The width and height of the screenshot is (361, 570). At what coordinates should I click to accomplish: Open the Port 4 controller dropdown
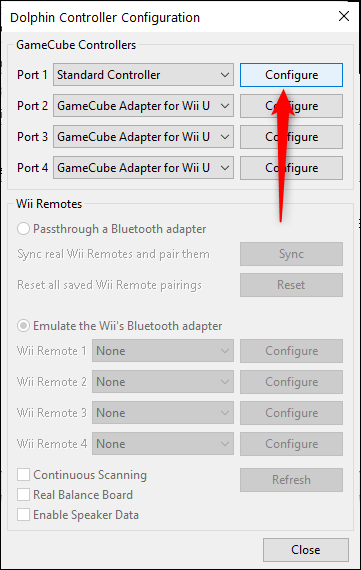[x=143, y=168]
